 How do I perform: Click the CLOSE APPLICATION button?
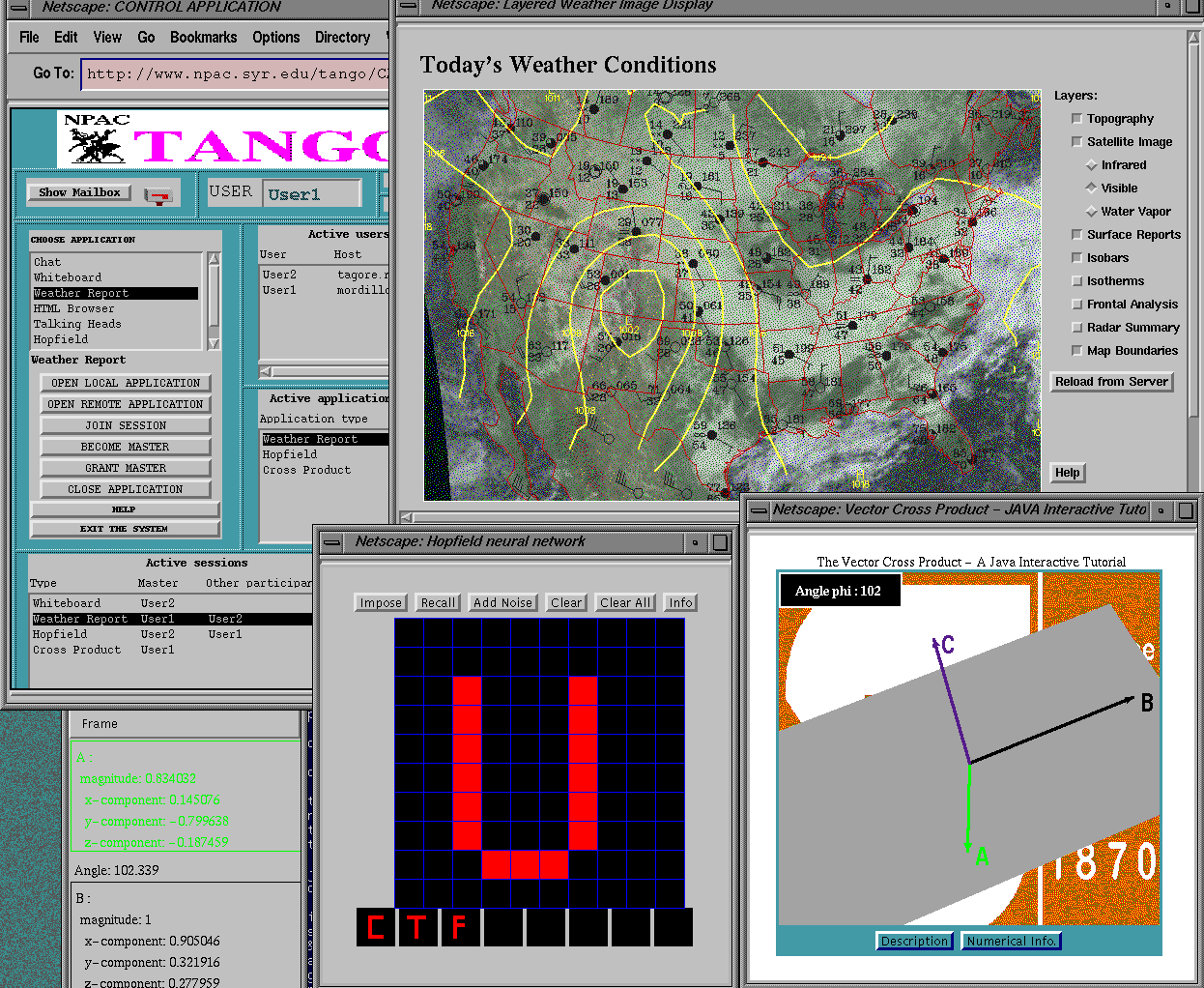(126, 489)
